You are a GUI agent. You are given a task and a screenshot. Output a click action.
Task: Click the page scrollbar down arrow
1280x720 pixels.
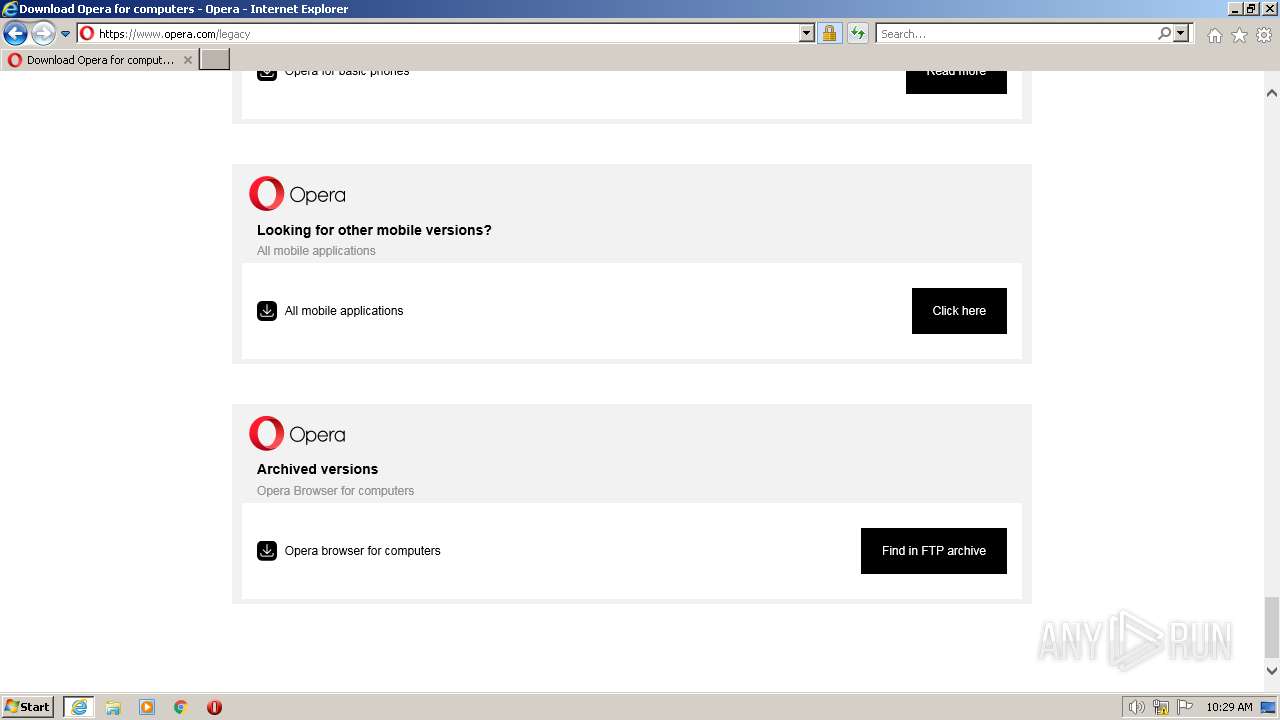[1272, 671]
